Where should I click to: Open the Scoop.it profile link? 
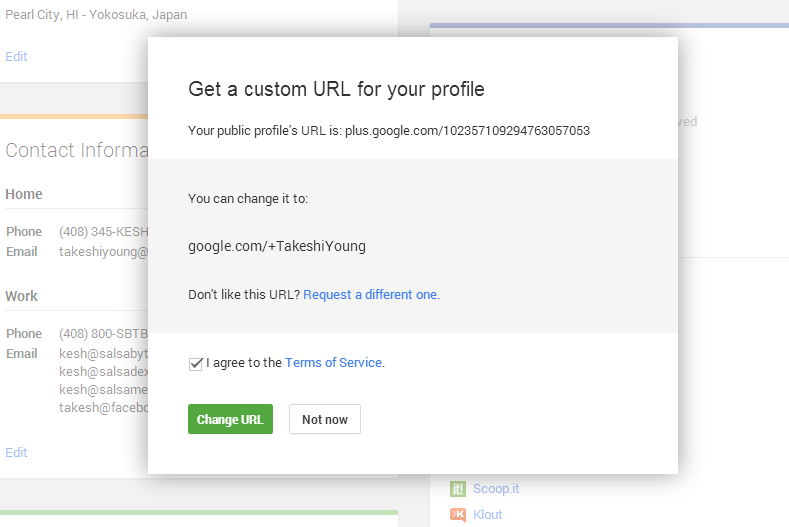[496, 488]
